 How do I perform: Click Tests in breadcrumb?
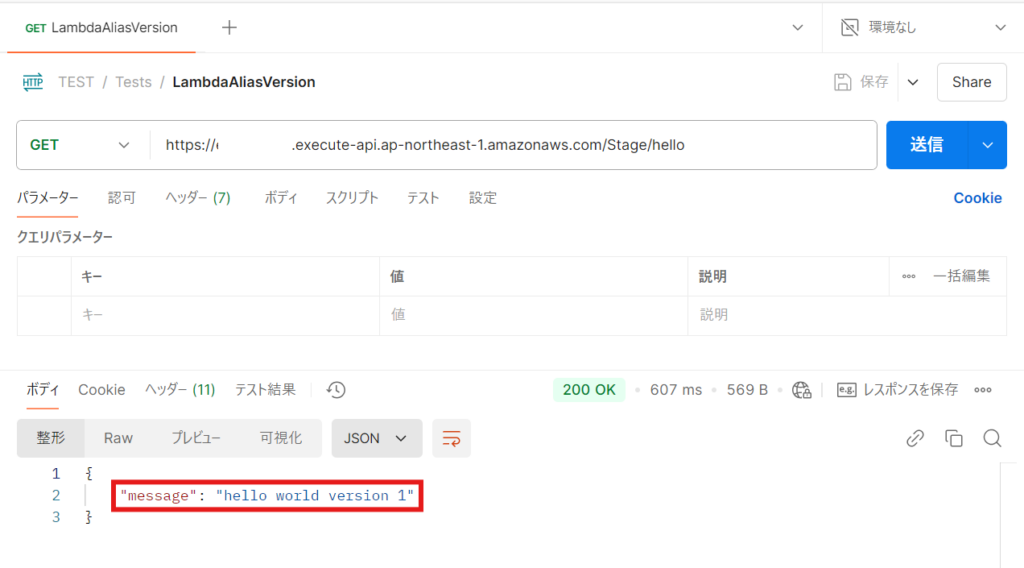pos(133,82)
